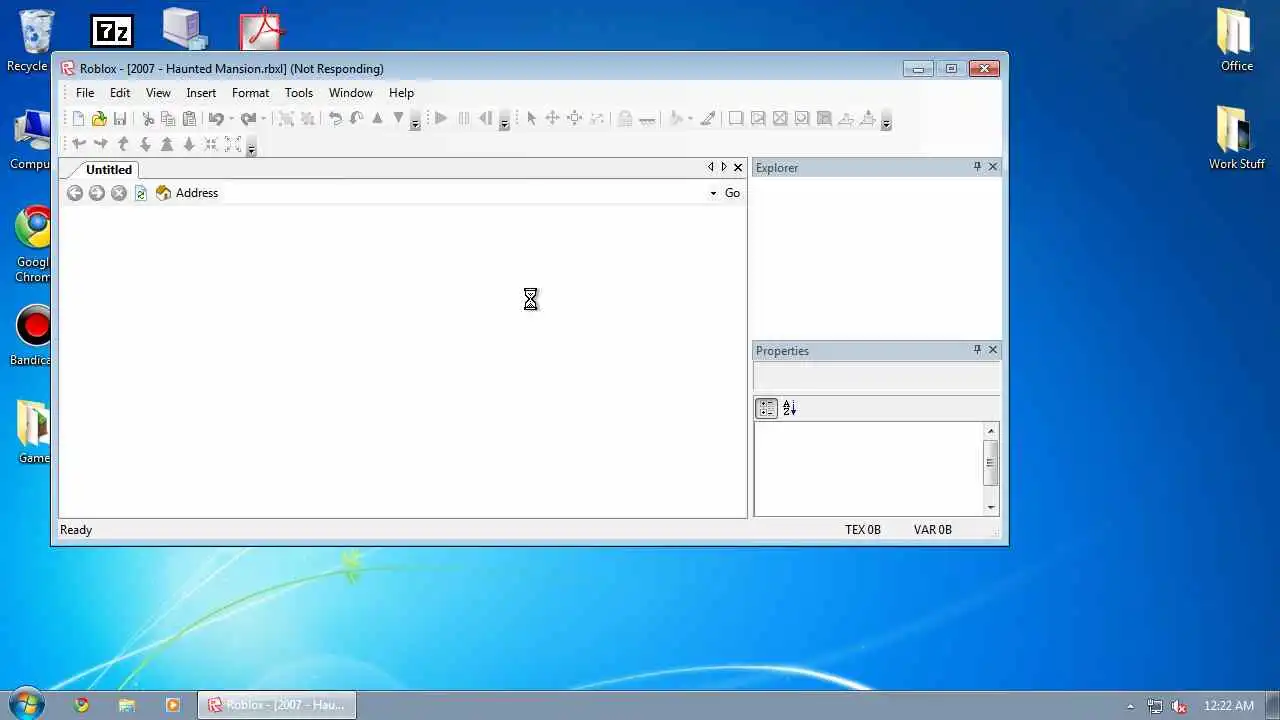Open the Undo history dropdown arrow

pos(232,119)
